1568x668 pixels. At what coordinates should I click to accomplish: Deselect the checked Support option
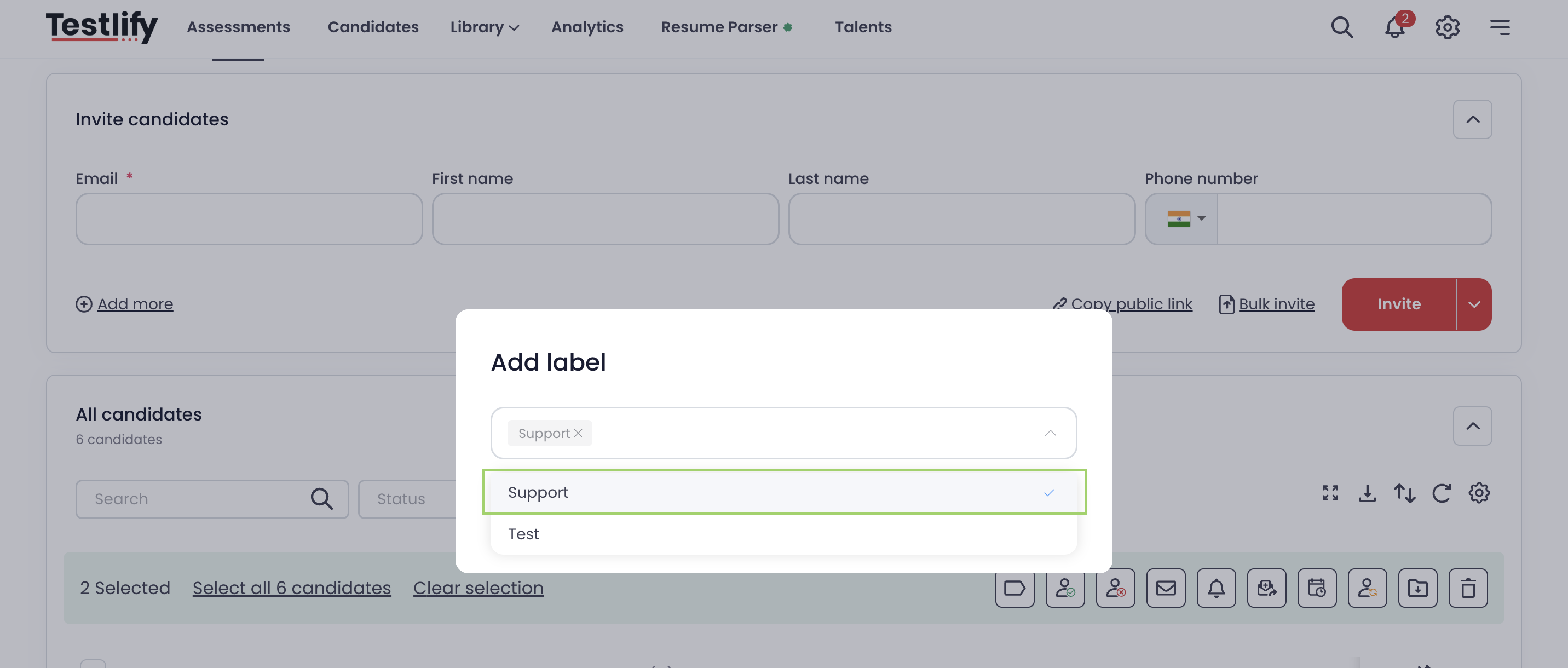click(x=784, y=492)
